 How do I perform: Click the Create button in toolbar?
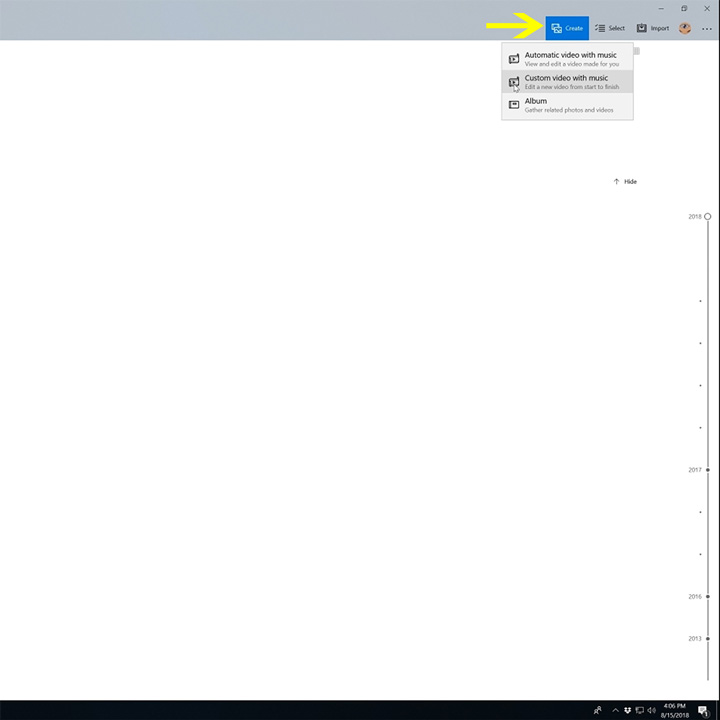[567, 28]
